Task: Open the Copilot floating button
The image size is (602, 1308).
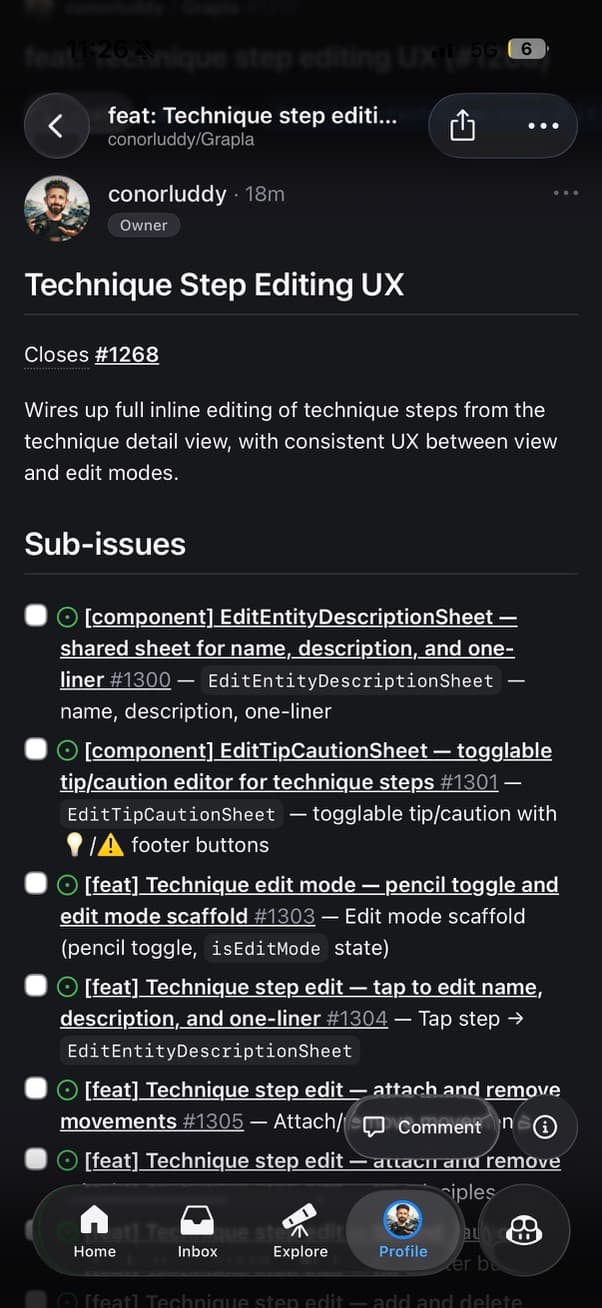Action: 524,1232
